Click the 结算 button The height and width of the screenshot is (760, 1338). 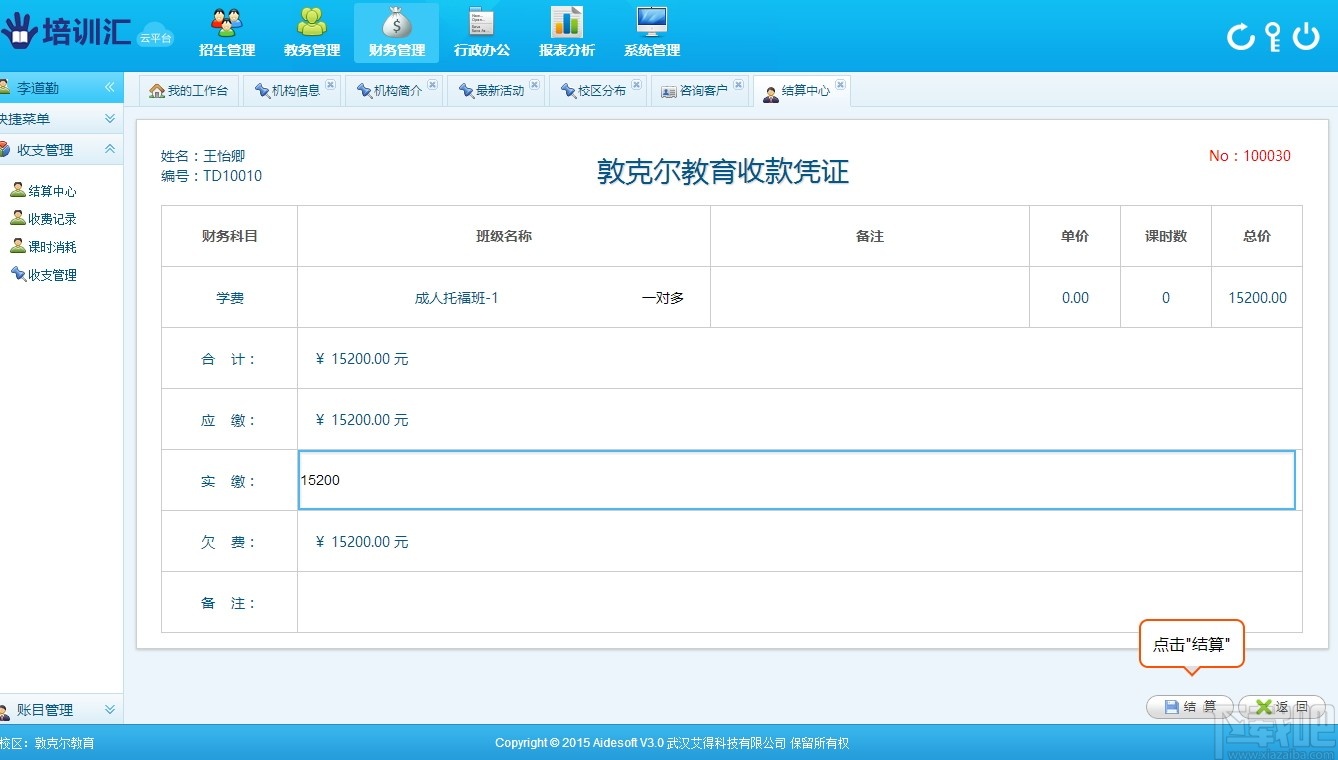[1188, 706]
